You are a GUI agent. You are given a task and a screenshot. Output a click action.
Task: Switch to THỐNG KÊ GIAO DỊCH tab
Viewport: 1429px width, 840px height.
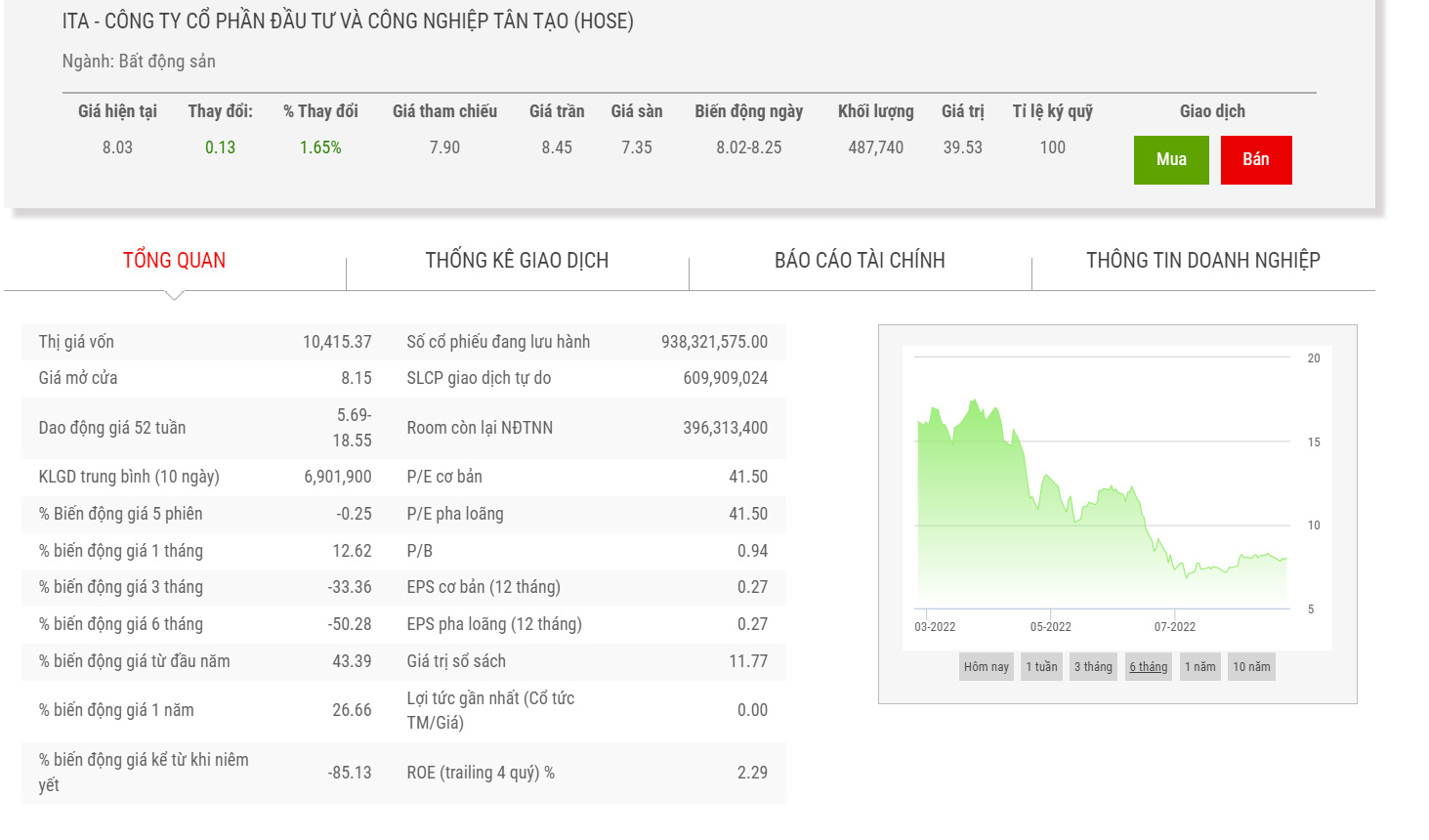(x=517, y=260)
